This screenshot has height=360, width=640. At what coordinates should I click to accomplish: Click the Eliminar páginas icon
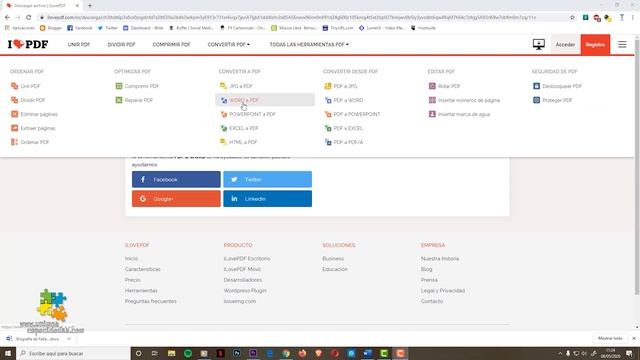coord(15,114)
